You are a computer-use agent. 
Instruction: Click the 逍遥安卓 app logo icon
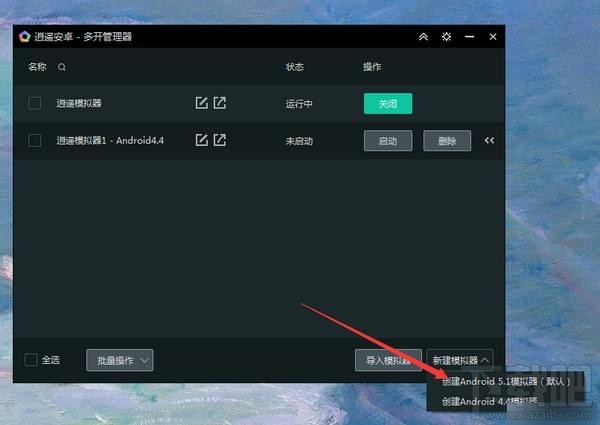pos(24,37)
